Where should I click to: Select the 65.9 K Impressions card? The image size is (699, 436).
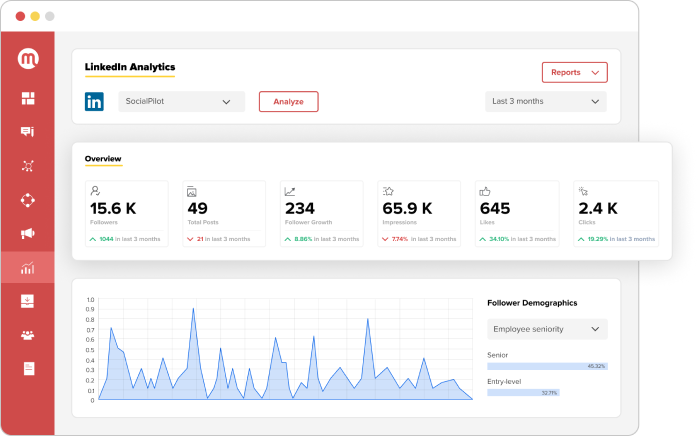click(419, 214)
